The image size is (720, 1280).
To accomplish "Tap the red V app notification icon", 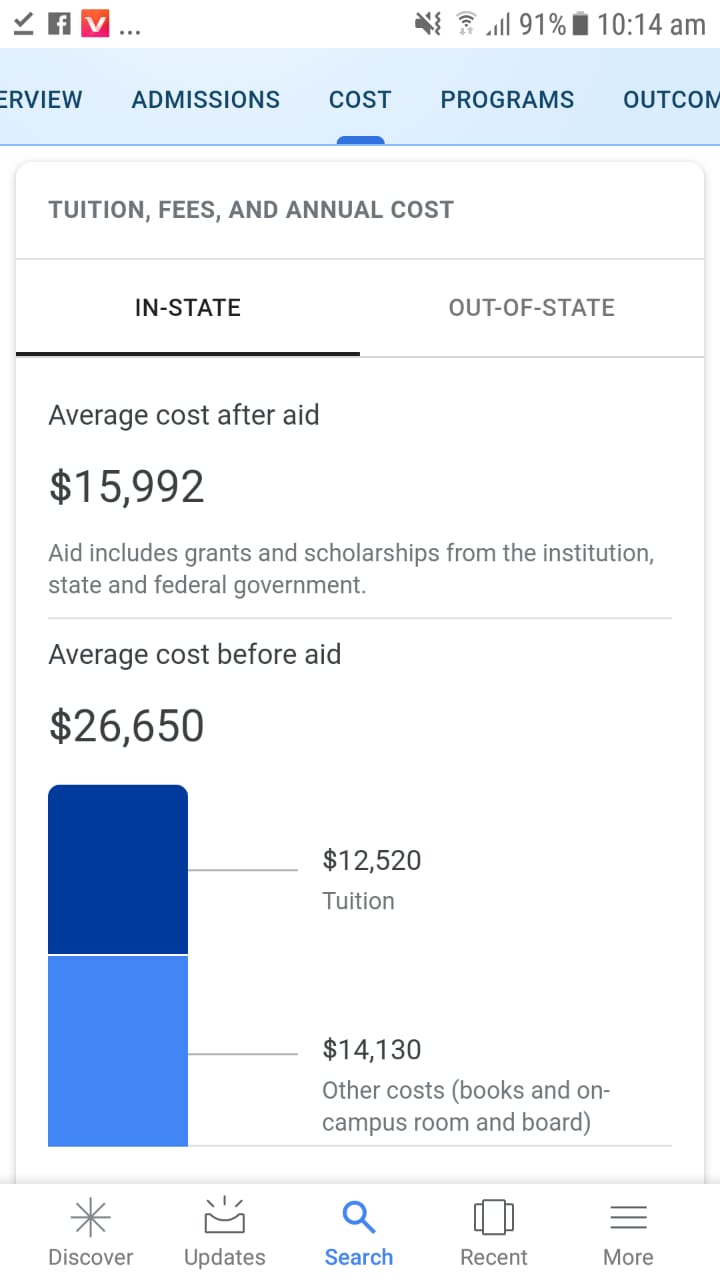I will 94,23.
